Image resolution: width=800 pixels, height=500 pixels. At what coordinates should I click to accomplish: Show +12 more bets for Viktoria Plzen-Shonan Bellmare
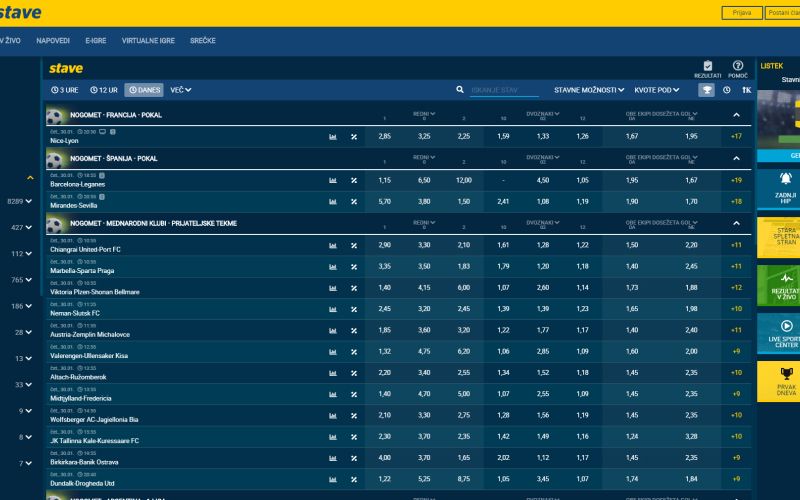pos(736,288)
